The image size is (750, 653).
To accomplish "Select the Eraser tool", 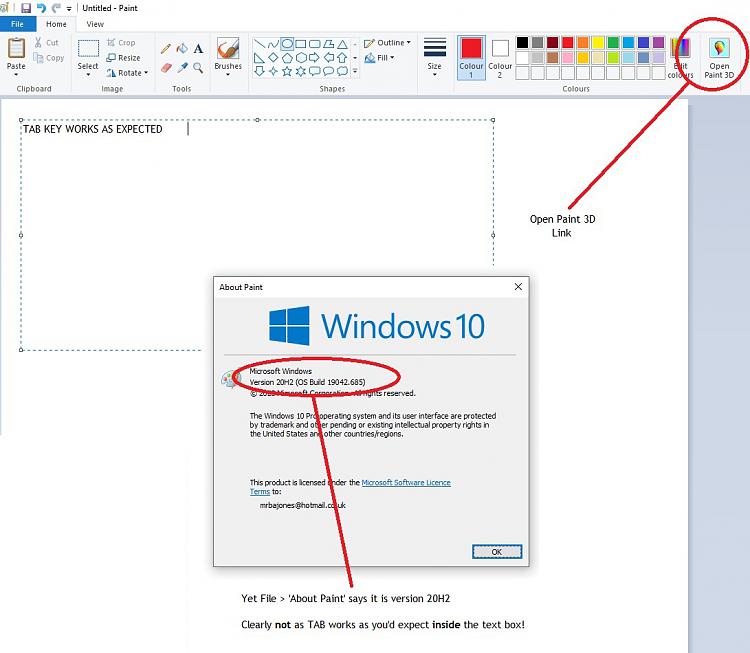I will pyautogui.click(x=166, y=68).
